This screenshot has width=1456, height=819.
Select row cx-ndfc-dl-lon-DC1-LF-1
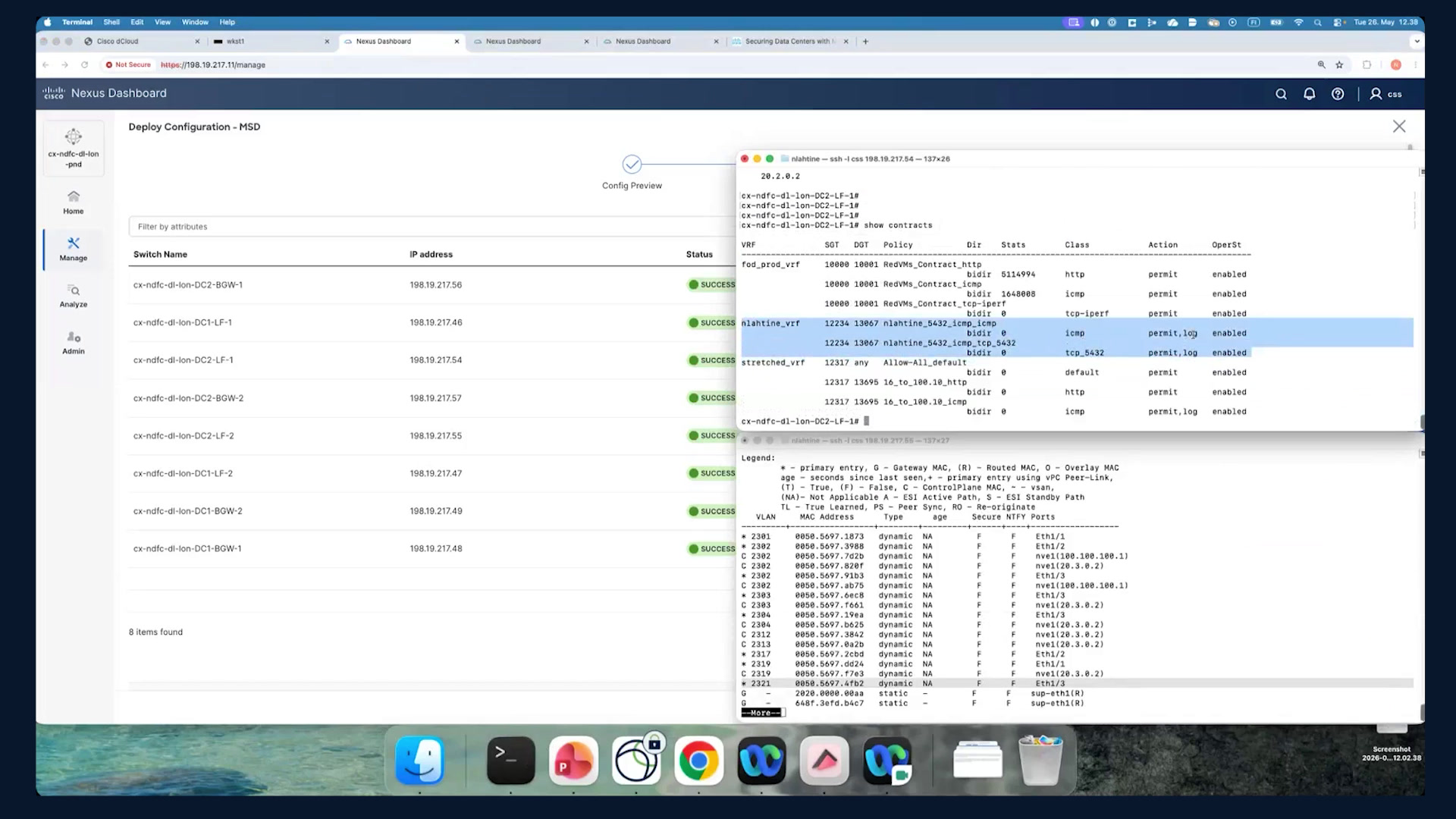[432, 323]
